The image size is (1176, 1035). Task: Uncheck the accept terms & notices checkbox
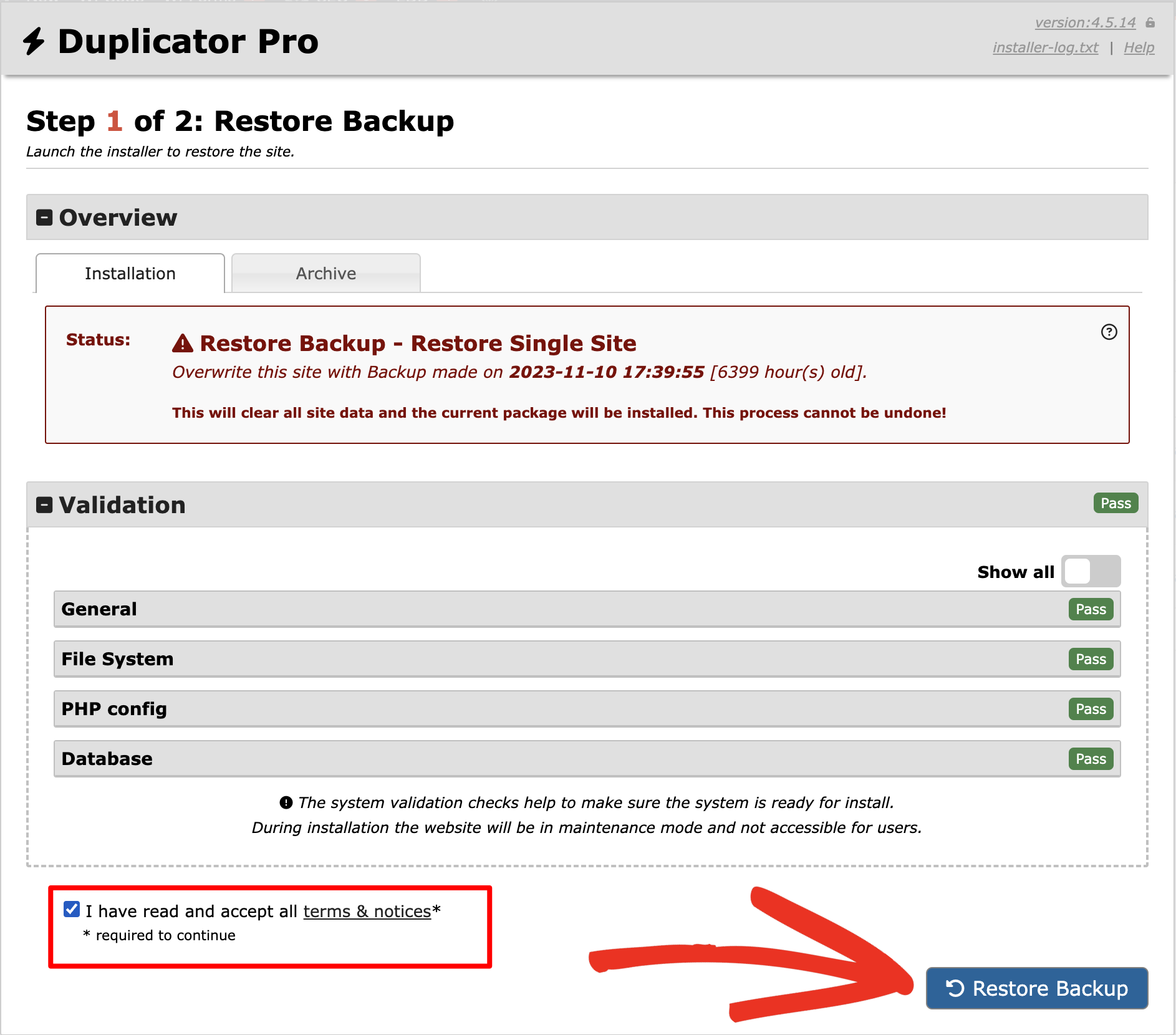[x=72, y=910]
